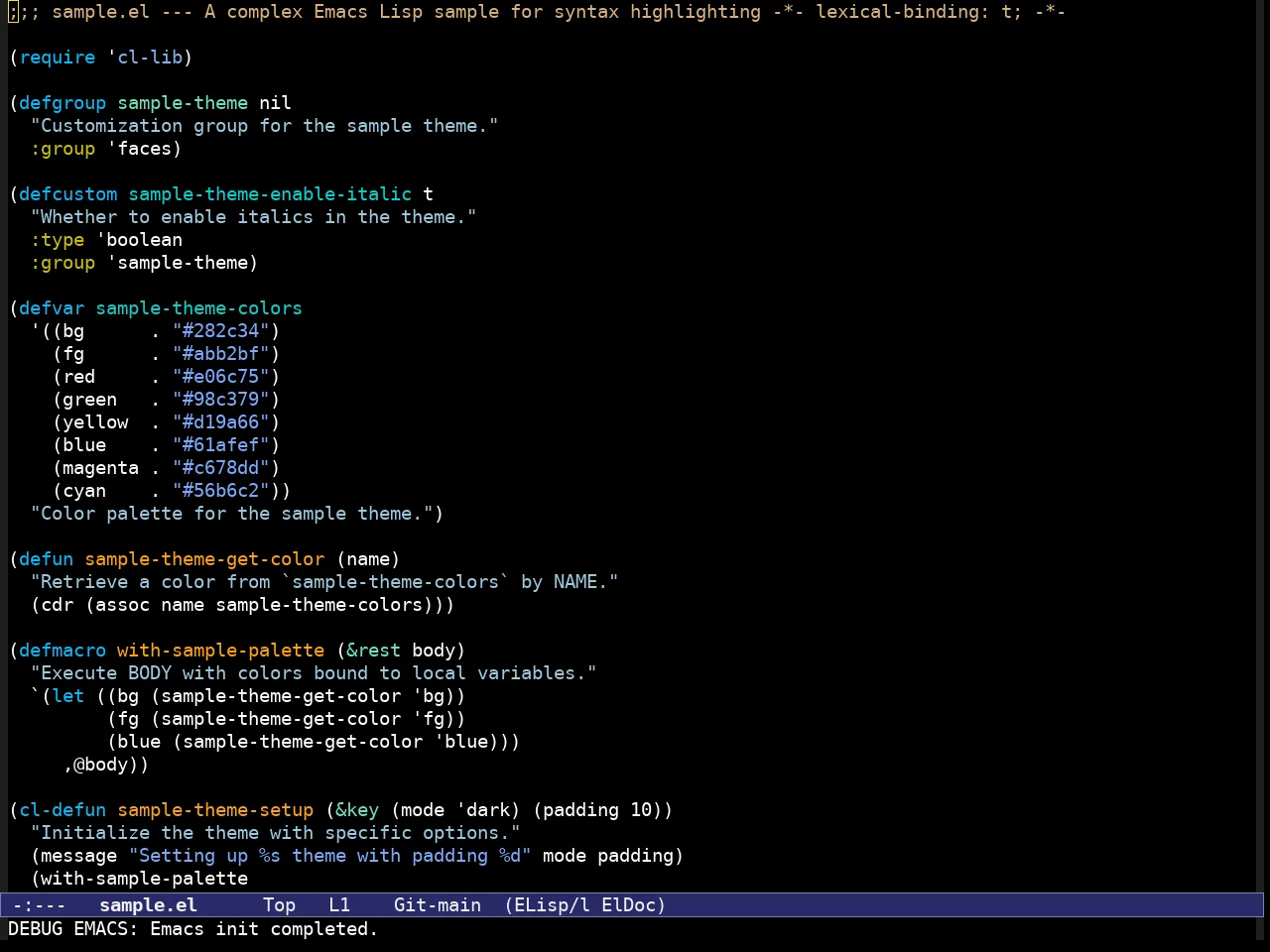
Task: Click the 'faces symbol
Action: click(139, 149)
